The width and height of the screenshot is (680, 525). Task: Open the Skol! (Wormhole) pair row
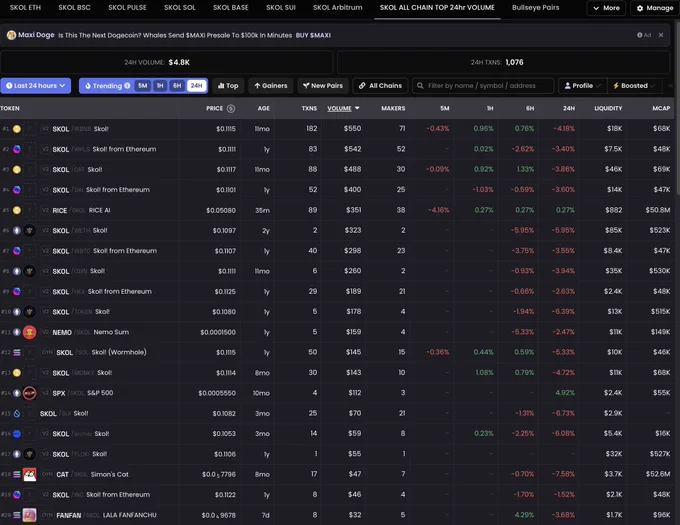[x=337, y=352]
